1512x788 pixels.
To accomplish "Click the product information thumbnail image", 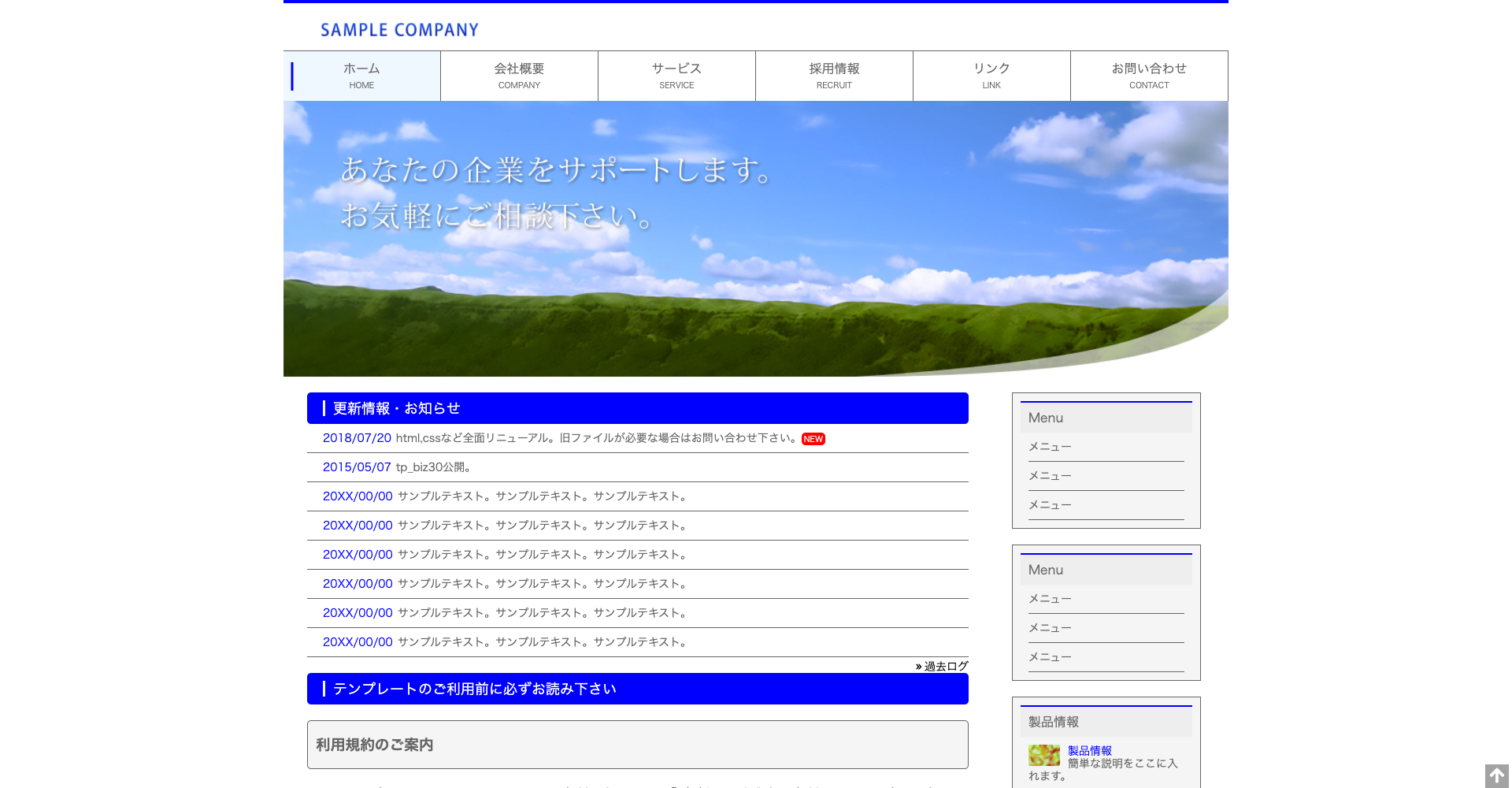I will pyautogui.click(x=1043, y=756).
